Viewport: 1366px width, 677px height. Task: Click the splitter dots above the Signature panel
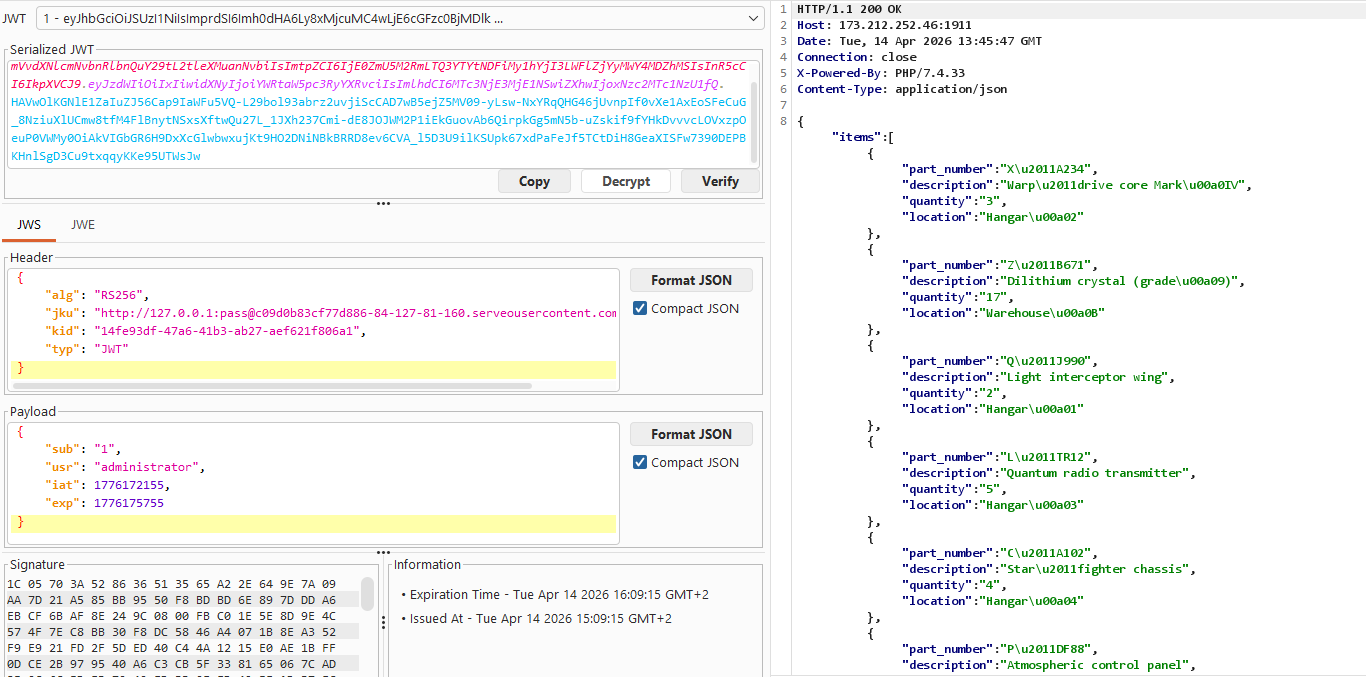tap(383, 551)
